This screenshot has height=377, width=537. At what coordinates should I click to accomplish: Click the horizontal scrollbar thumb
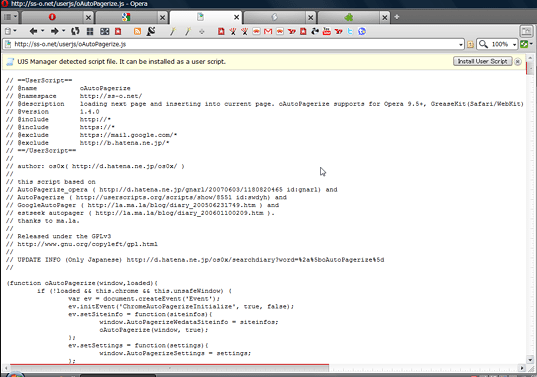(x=170, y=368)
